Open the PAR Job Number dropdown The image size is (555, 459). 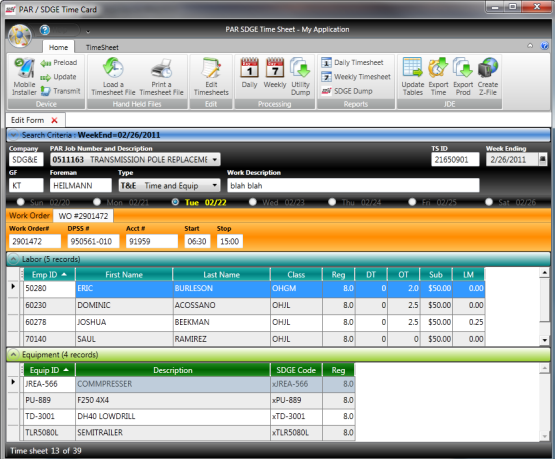(214, 160)
